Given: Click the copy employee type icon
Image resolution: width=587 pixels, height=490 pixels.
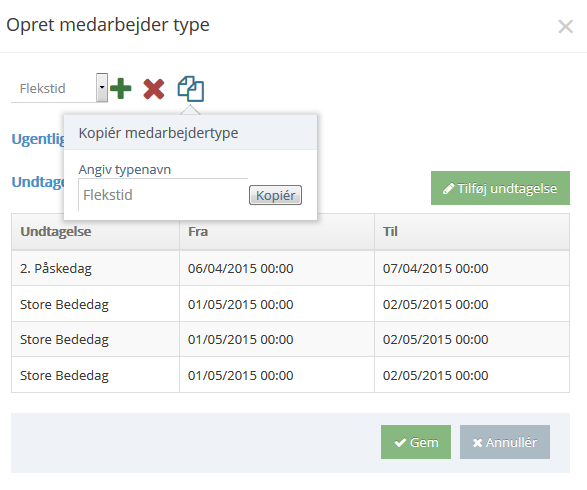Looking at the screenshot, I should (191, 89).
